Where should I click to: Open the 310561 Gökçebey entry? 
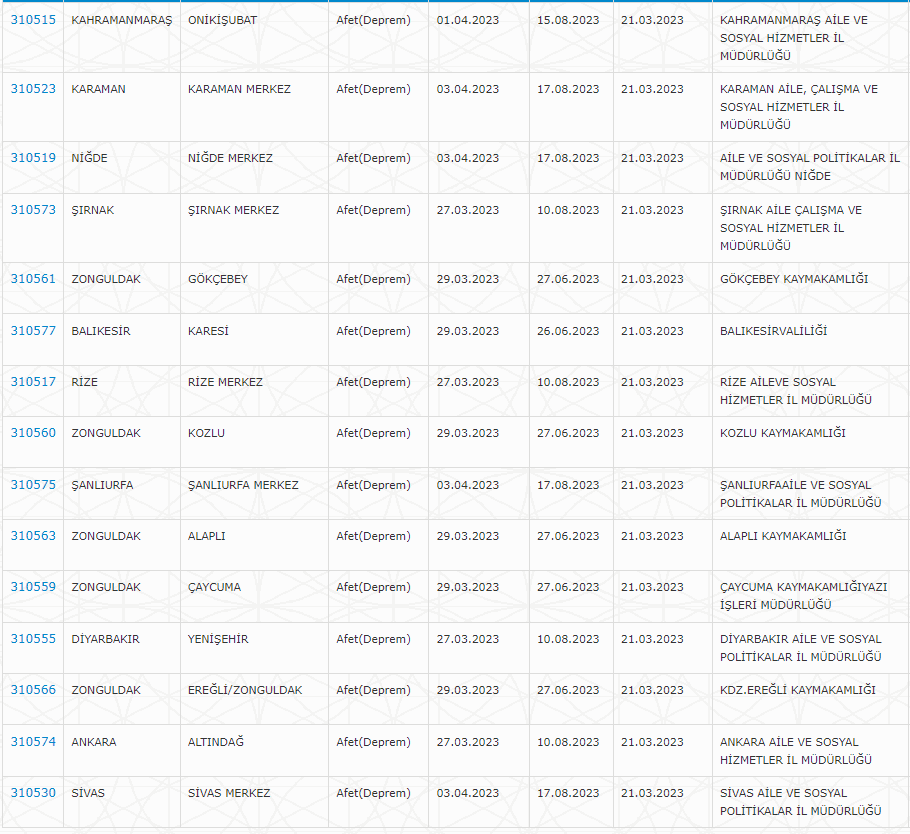tap(33, 279)
